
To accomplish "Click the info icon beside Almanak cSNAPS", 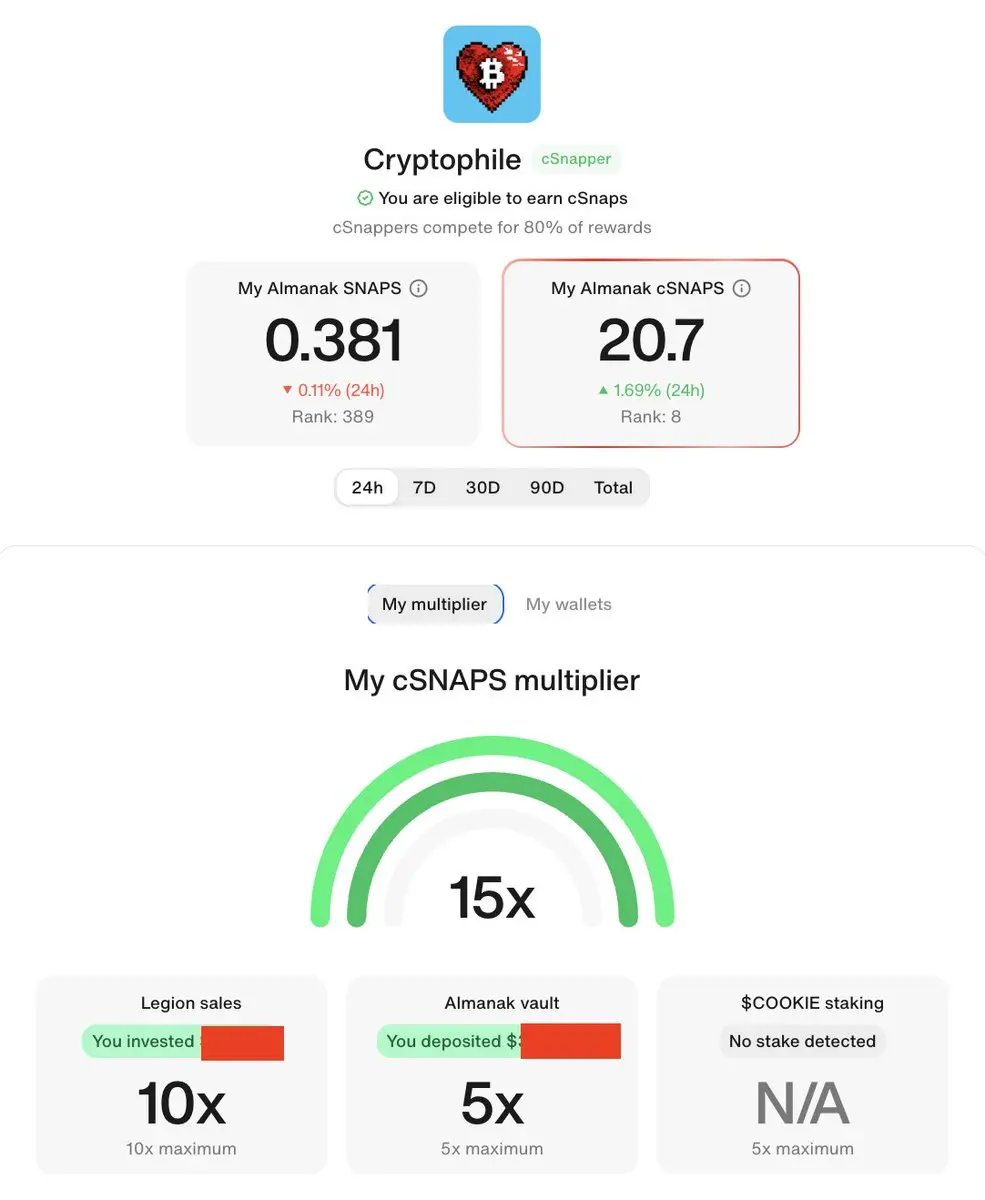I will [742, 288].
